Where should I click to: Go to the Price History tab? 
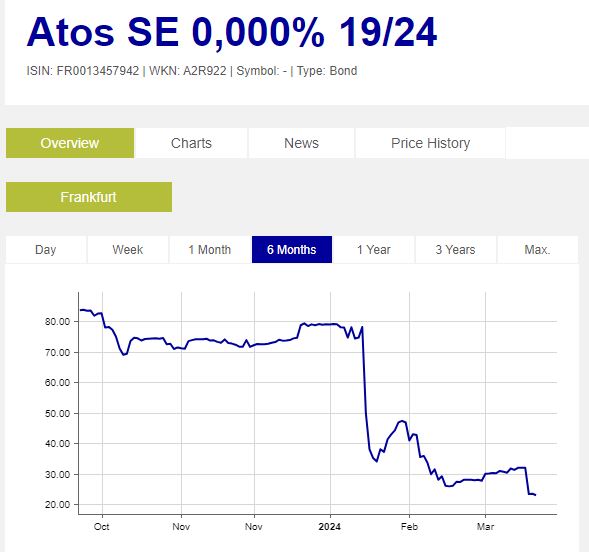click(x=430, y=143)
